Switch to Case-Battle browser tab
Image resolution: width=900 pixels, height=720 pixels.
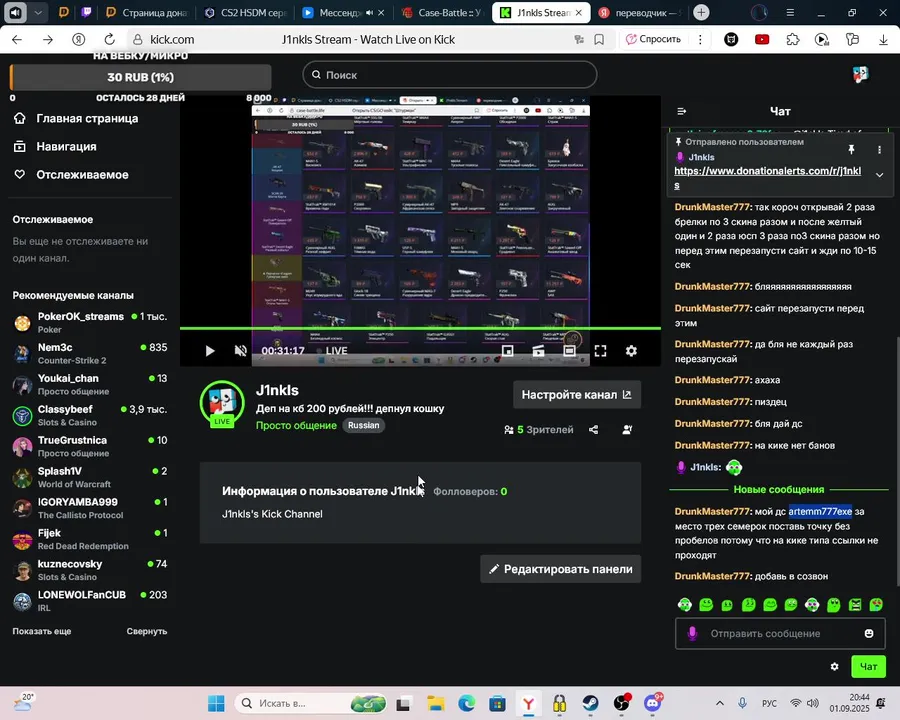443,13
